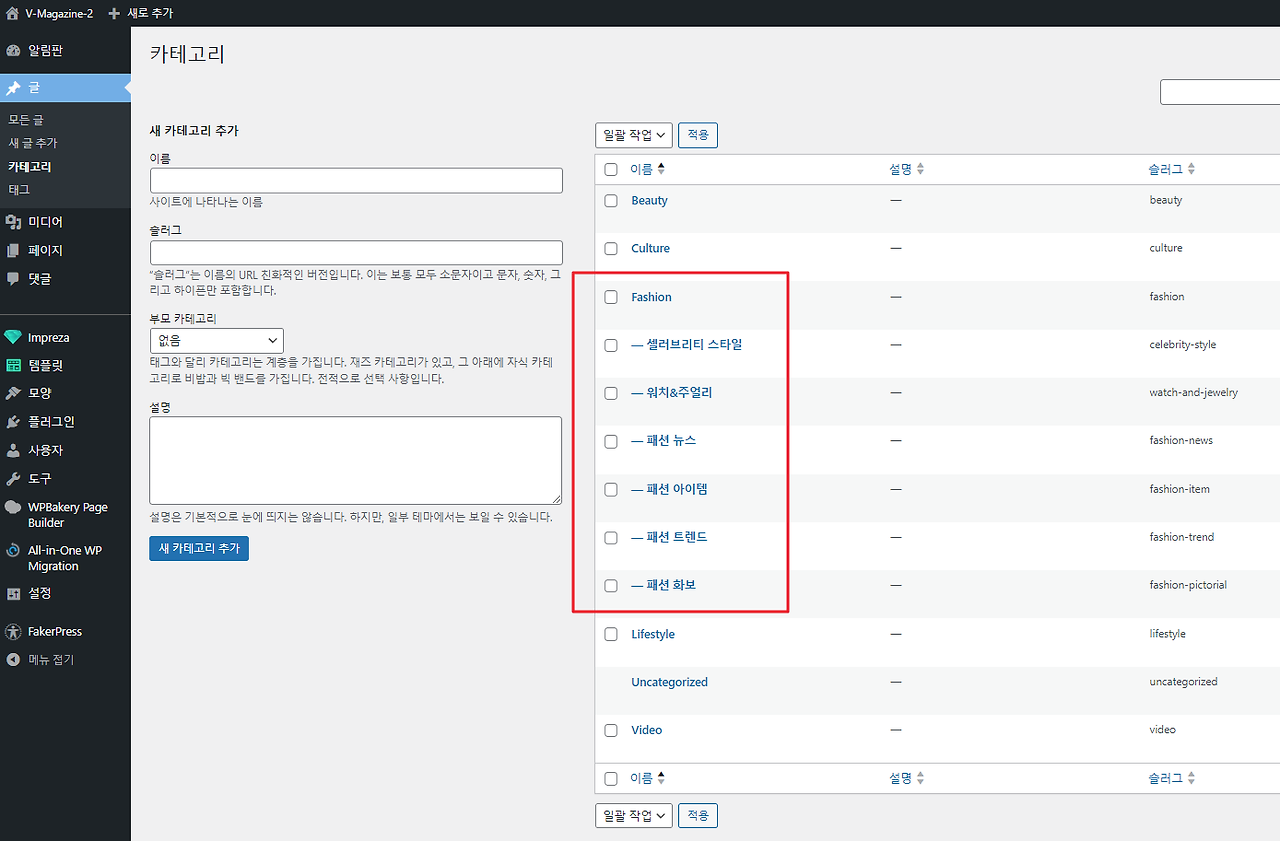Check the 패션 아이템 checkbox
Viewport: 1280px width, 841px height.
(x=611, y=489)
